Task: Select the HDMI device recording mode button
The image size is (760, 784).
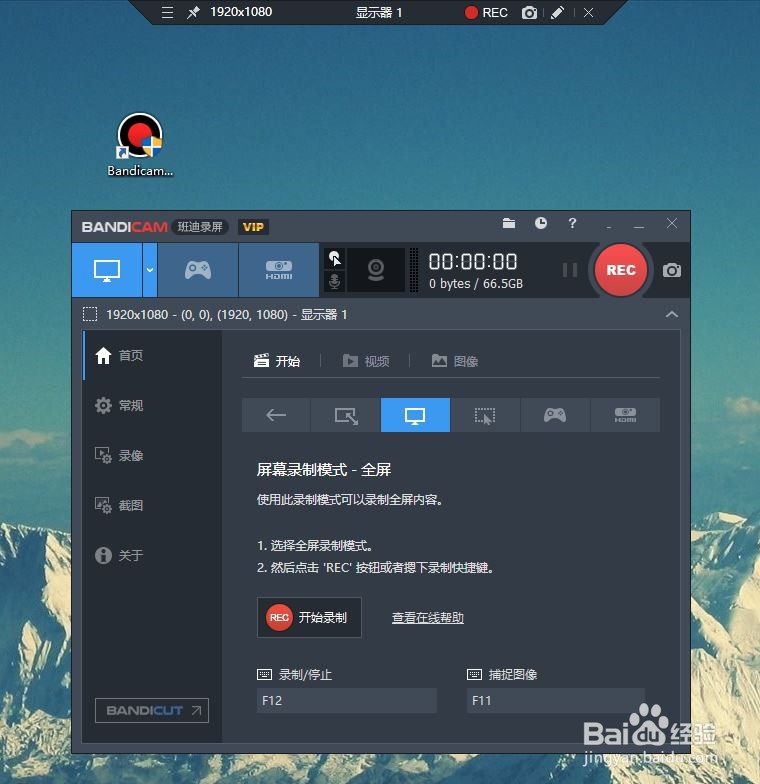Action: 279,270
